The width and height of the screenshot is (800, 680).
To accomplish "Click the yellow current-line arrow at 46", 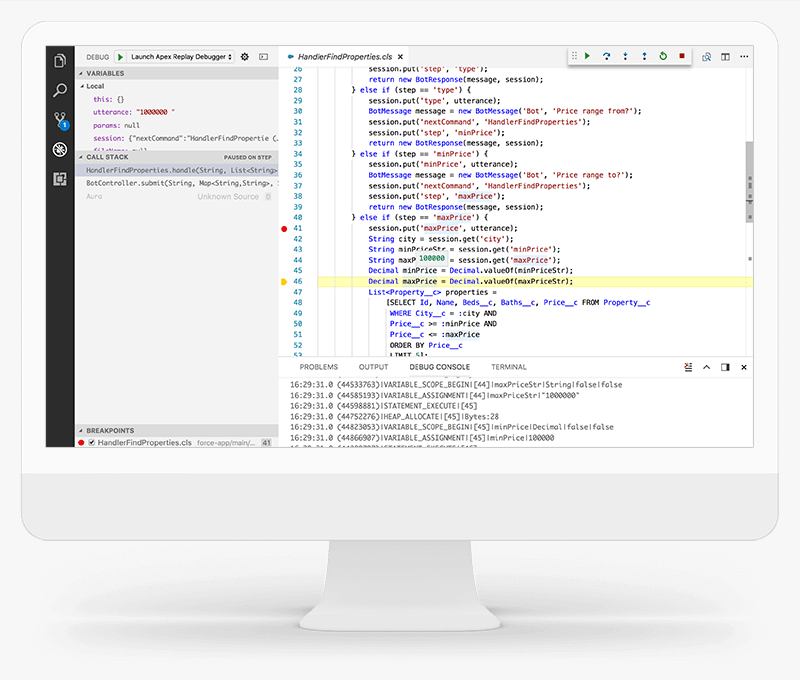I will (x=284, y=282).
